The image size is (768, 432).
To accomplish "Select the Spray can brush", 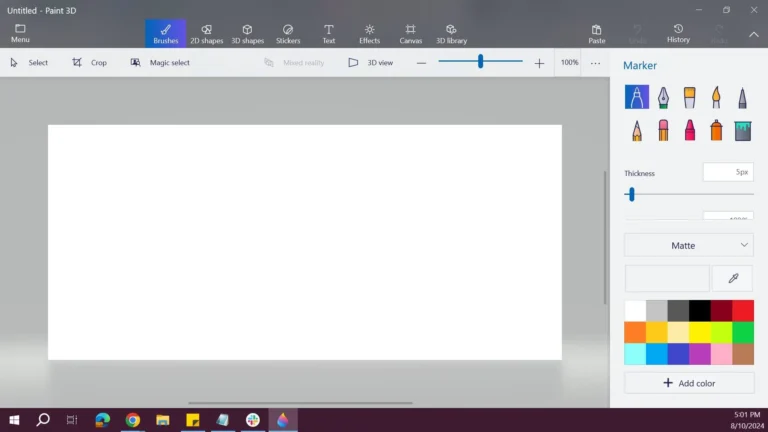I will [716, 130].
